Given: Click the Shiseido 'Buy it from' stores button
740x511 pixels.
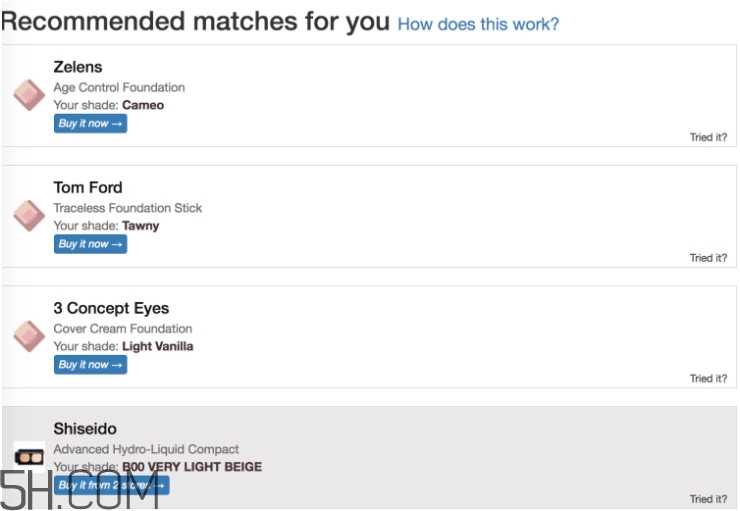Looking at the screenshot, I should 111,485.
